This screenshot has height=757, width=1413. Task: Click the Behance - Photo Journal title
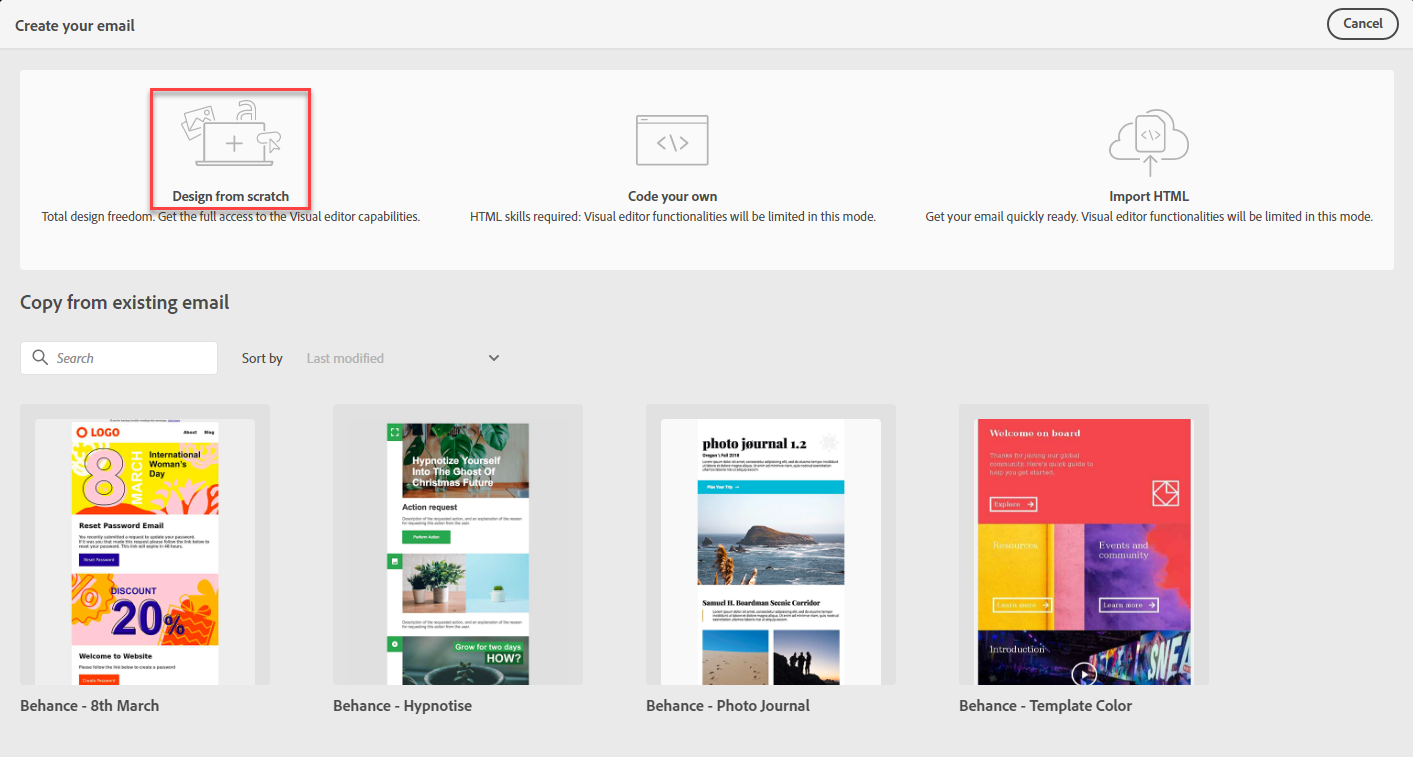(728, 706)
